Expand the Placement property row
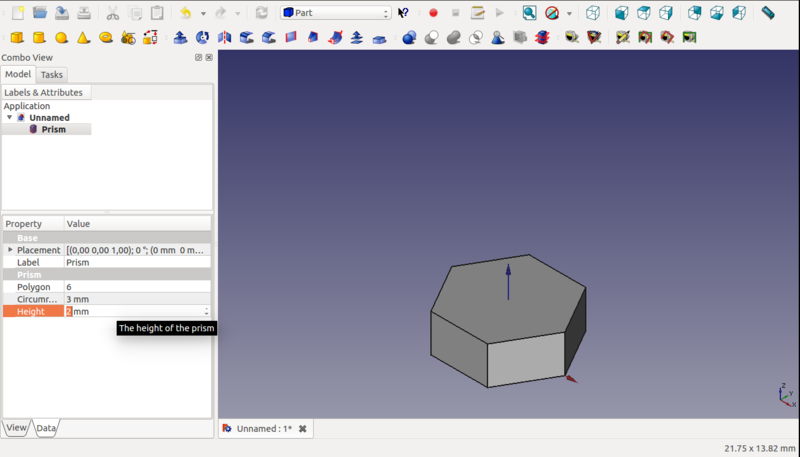 [x=10, y=250]
